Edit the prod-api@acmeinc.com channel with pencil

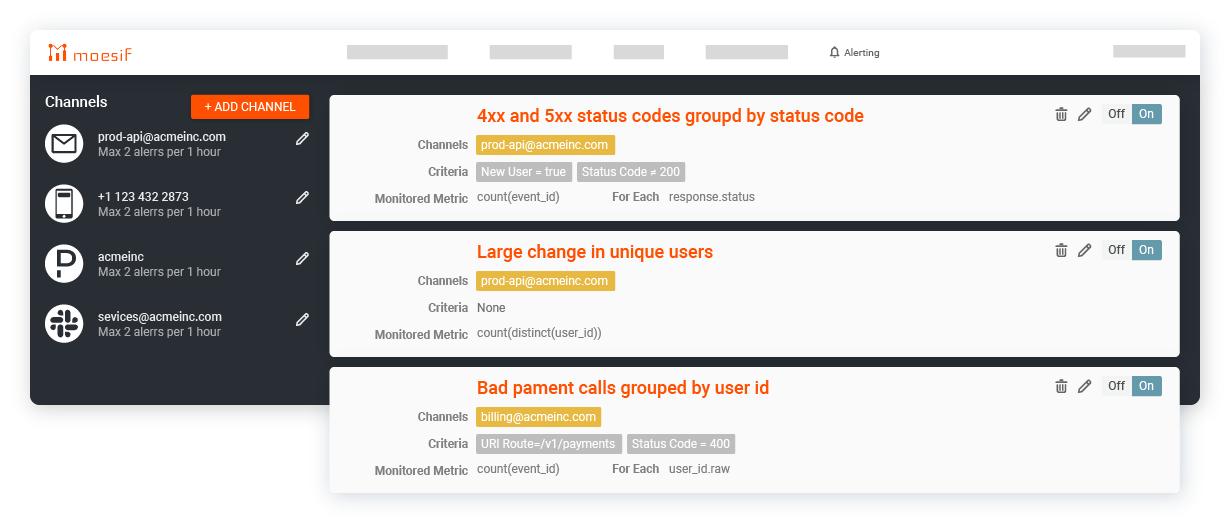pos(302,139)
